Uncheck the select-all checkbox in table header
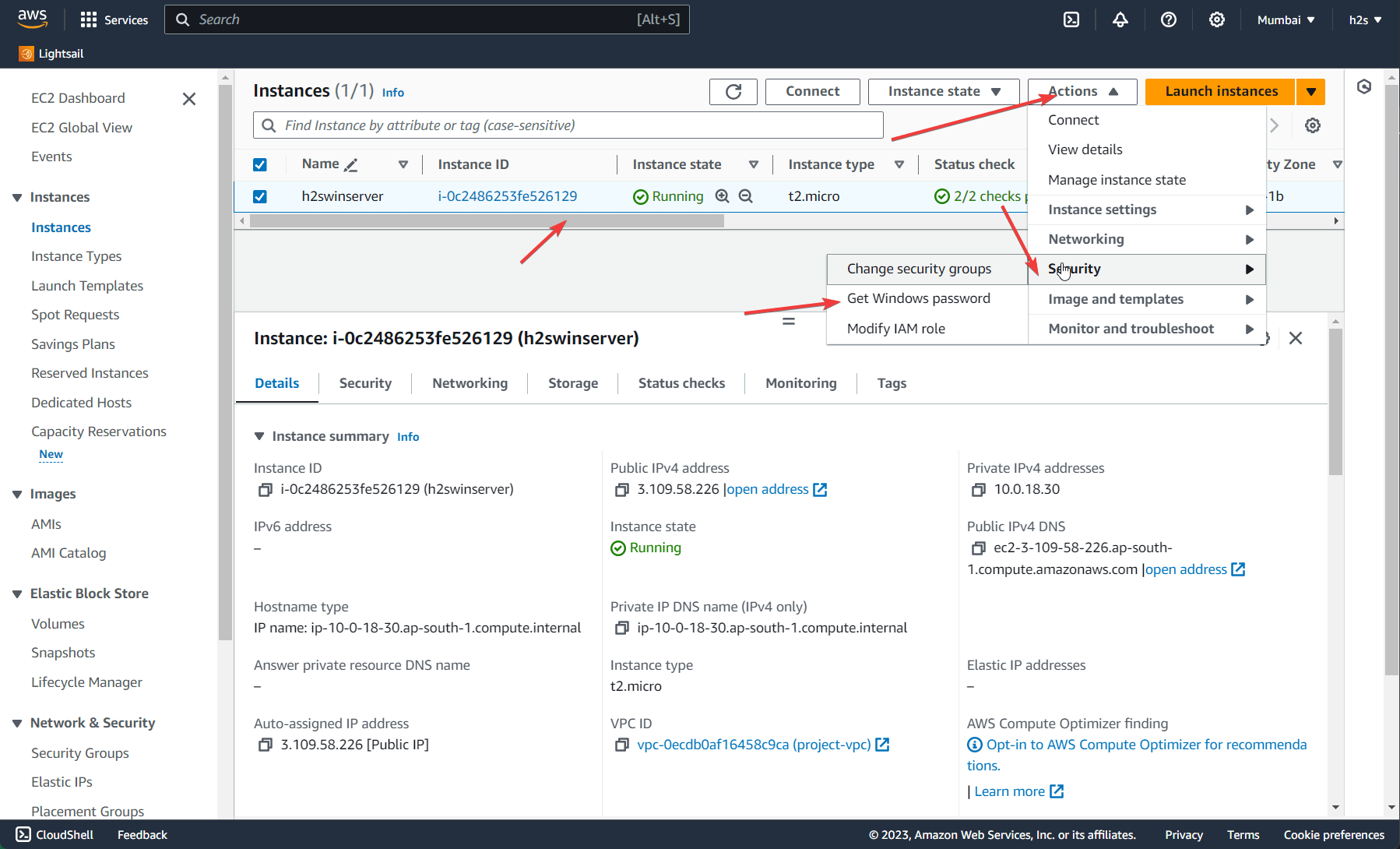This screenshot has width=1400, height=849. pos(259,164)
